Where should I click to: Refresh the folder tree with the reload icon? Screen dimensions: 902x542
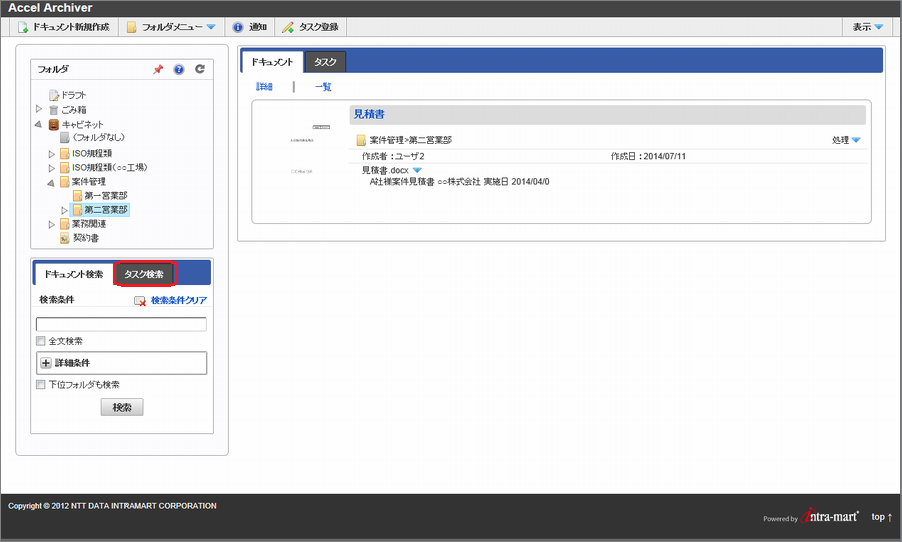pos(200,70)
